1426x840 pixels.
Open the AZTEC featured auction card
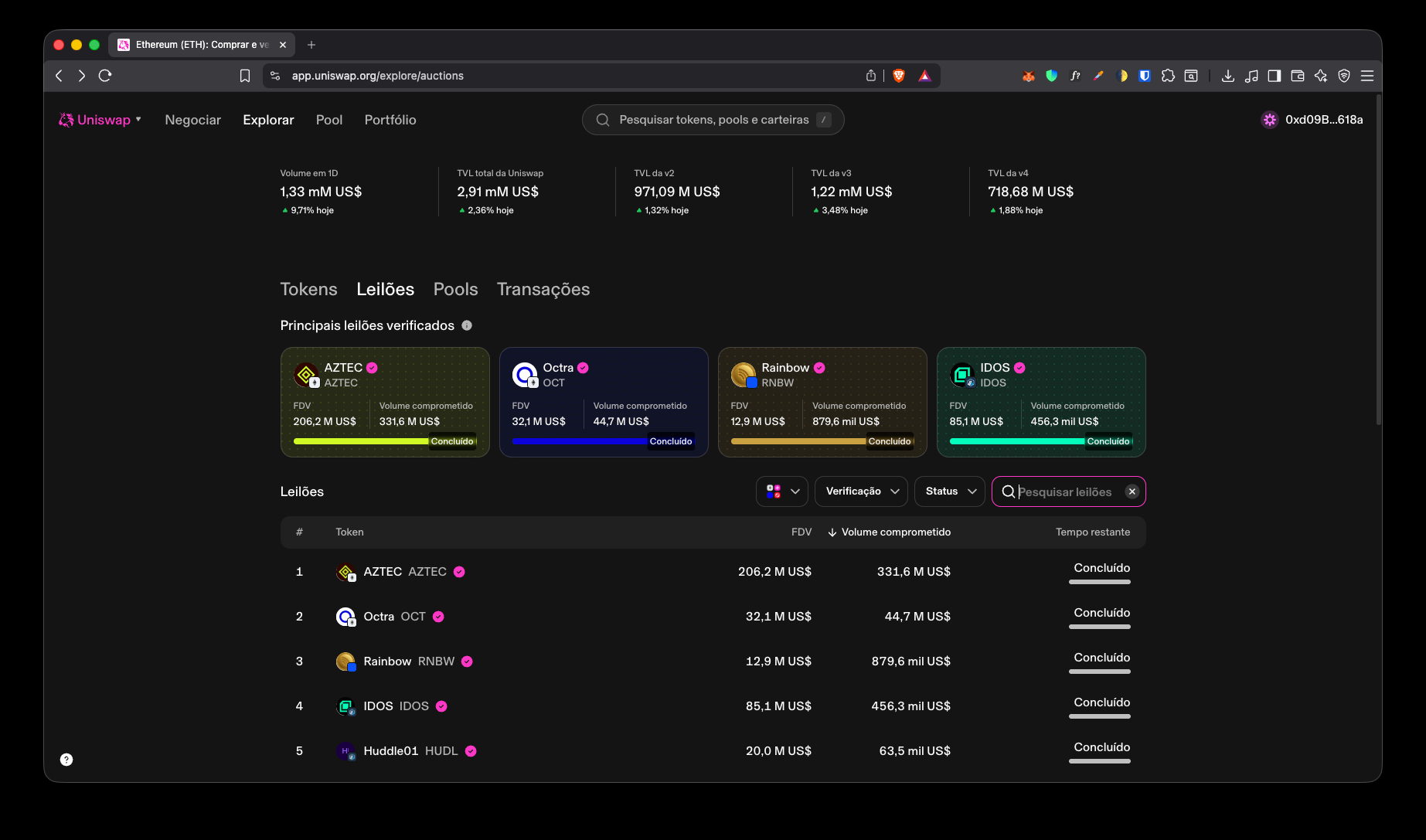pos(385,402)
